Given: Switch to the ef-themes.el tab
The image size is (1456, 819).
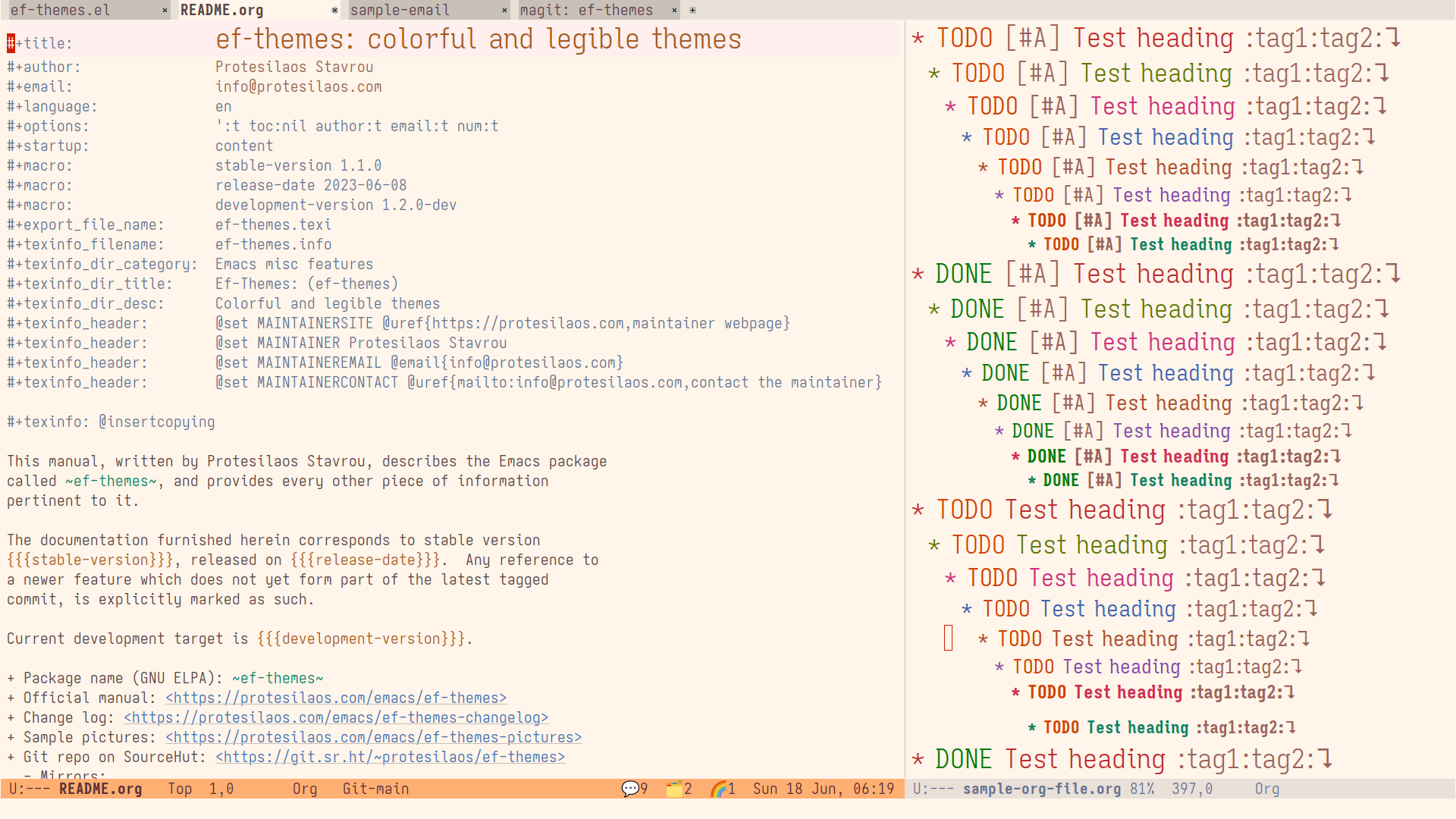Looking at the screenshot, I should click(x=61, y=11).
